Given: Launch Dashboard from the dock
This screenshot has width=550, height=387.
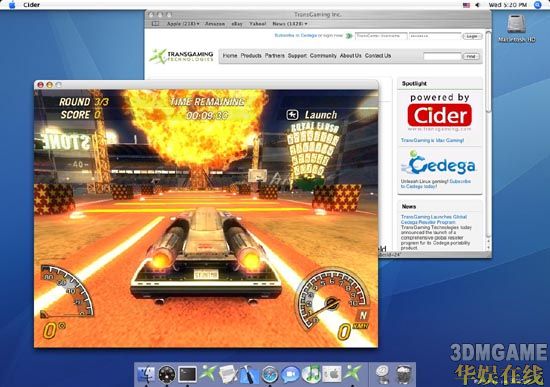Looking at the screenshot, I should coord(167,374).
